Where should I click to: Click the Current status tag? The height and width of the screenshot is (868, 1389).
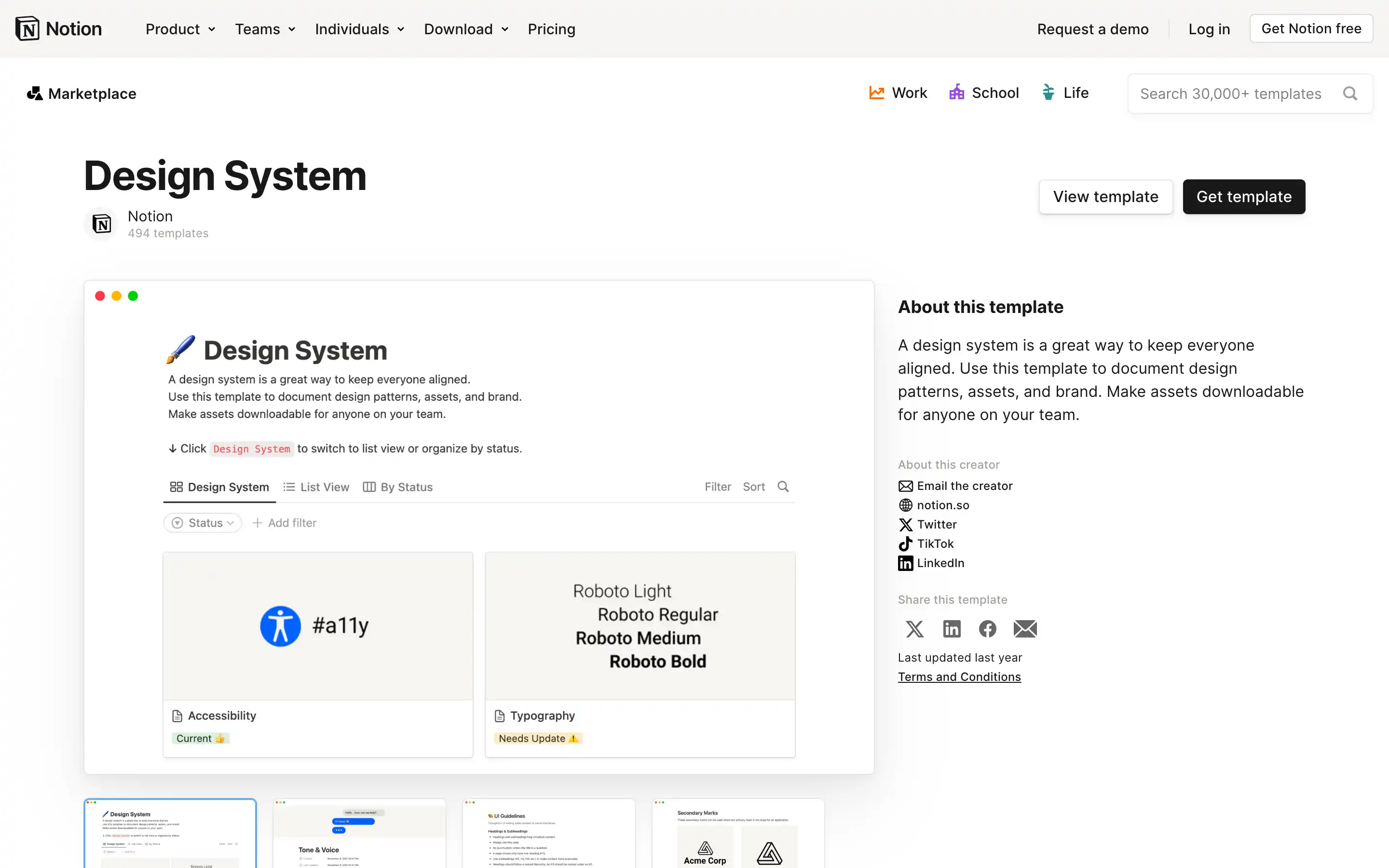pos(200,739)
